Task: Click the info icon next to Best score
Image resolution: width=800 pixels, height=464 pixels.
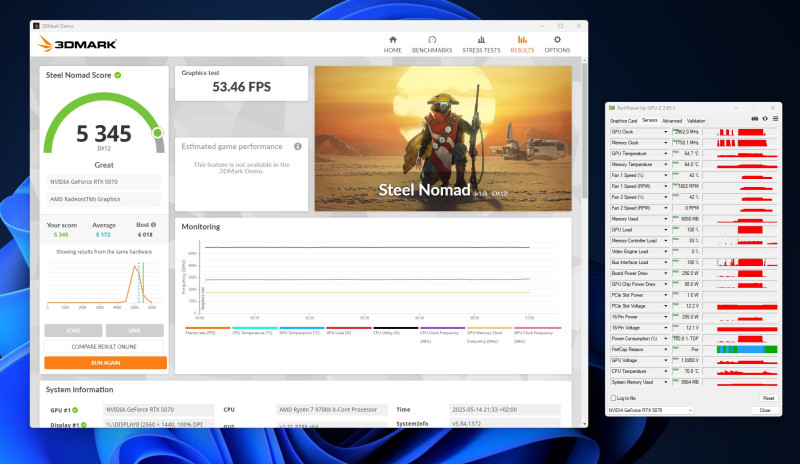Action: (x=154, y=225)
